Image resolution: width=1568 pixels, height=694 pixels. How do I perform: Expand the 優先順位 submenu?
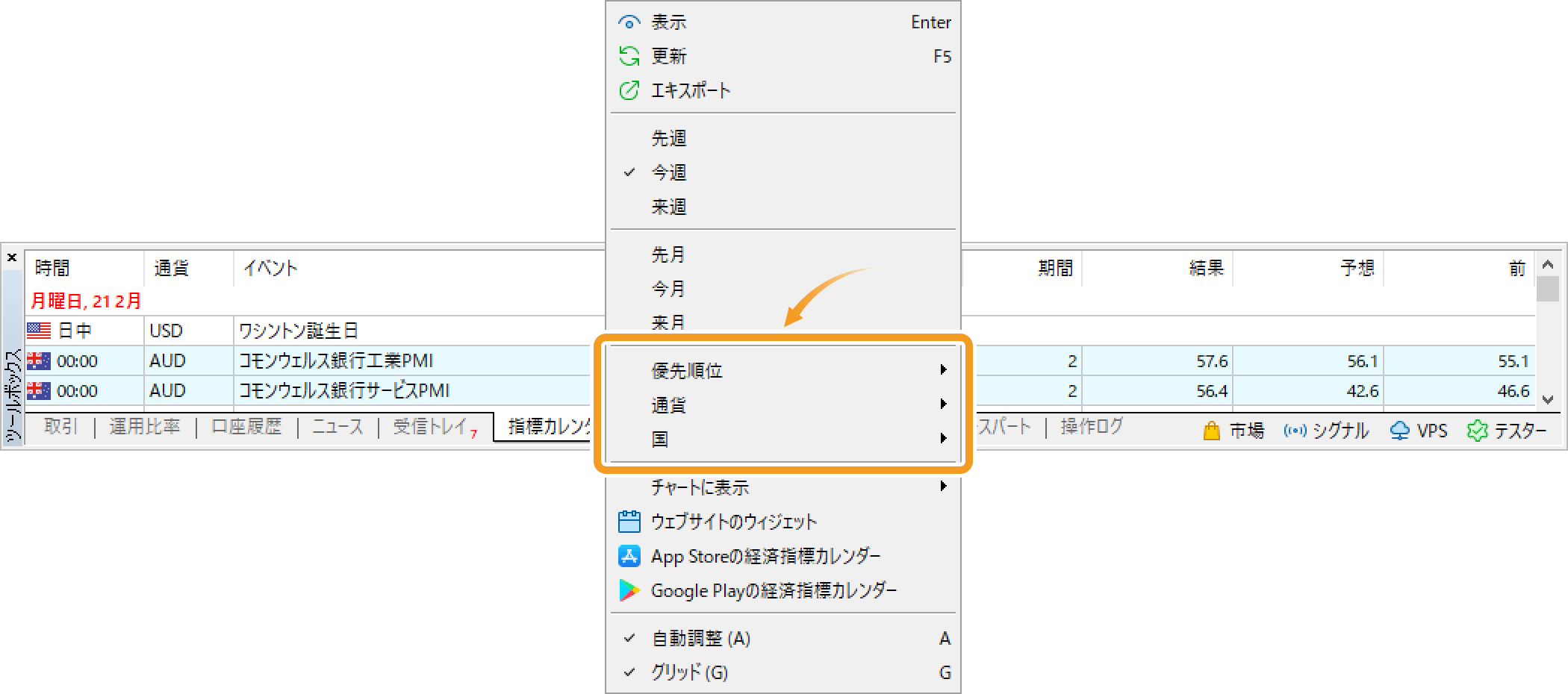[783, 371]
